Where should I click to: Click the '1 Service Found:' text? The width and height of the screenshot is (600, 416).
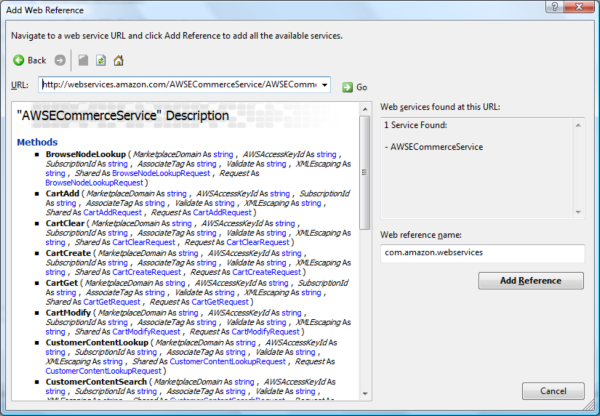pos(415,125)
